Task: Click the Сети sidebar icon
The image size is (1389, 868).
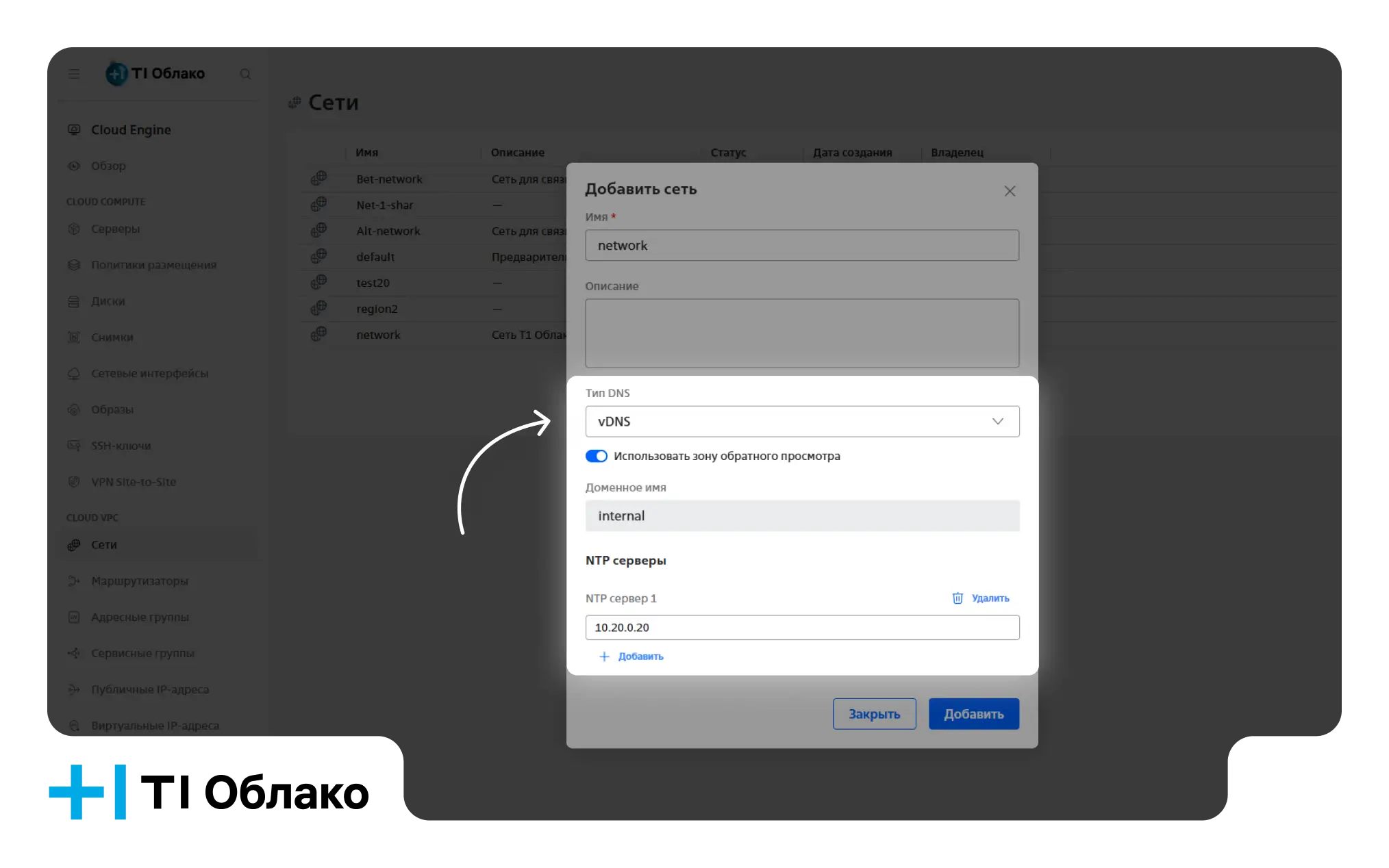Action: click(74, 545)
